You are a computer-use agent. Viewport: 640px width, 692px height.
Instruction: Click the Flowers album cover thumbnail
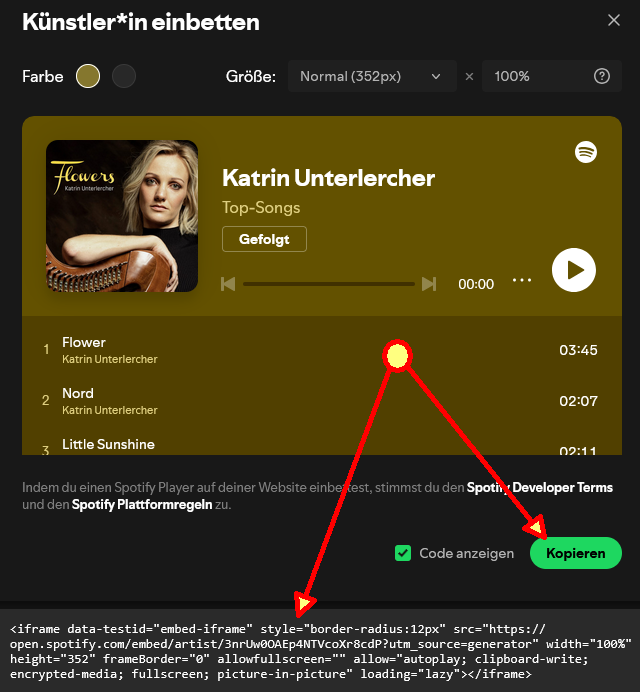point(122,216)
